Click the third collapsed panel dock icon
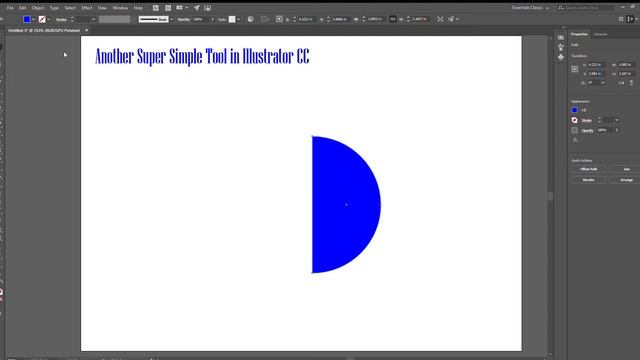640x360 pixels. tap(561, 57)
